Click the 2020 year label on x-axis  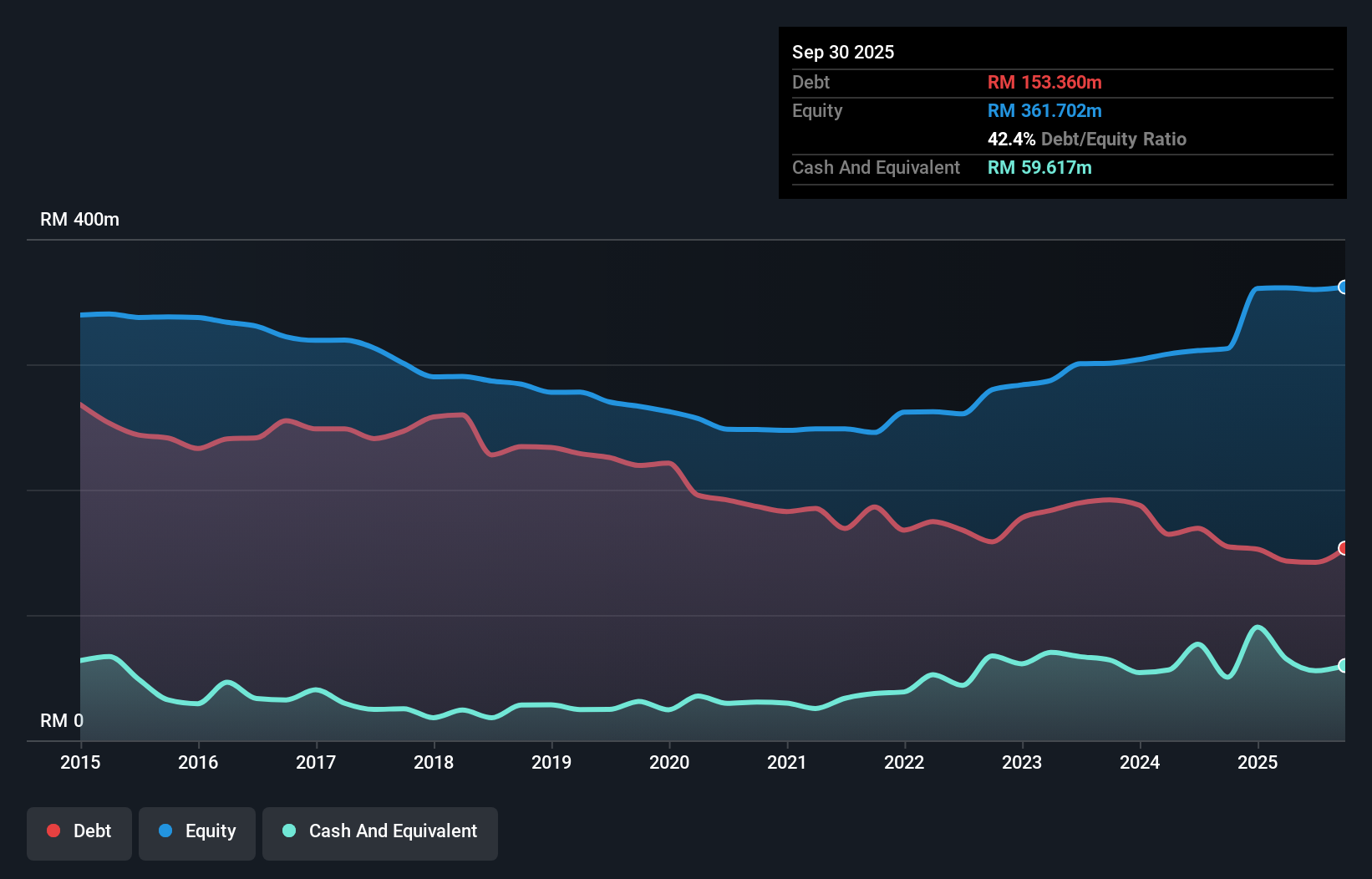click(669, 762)
